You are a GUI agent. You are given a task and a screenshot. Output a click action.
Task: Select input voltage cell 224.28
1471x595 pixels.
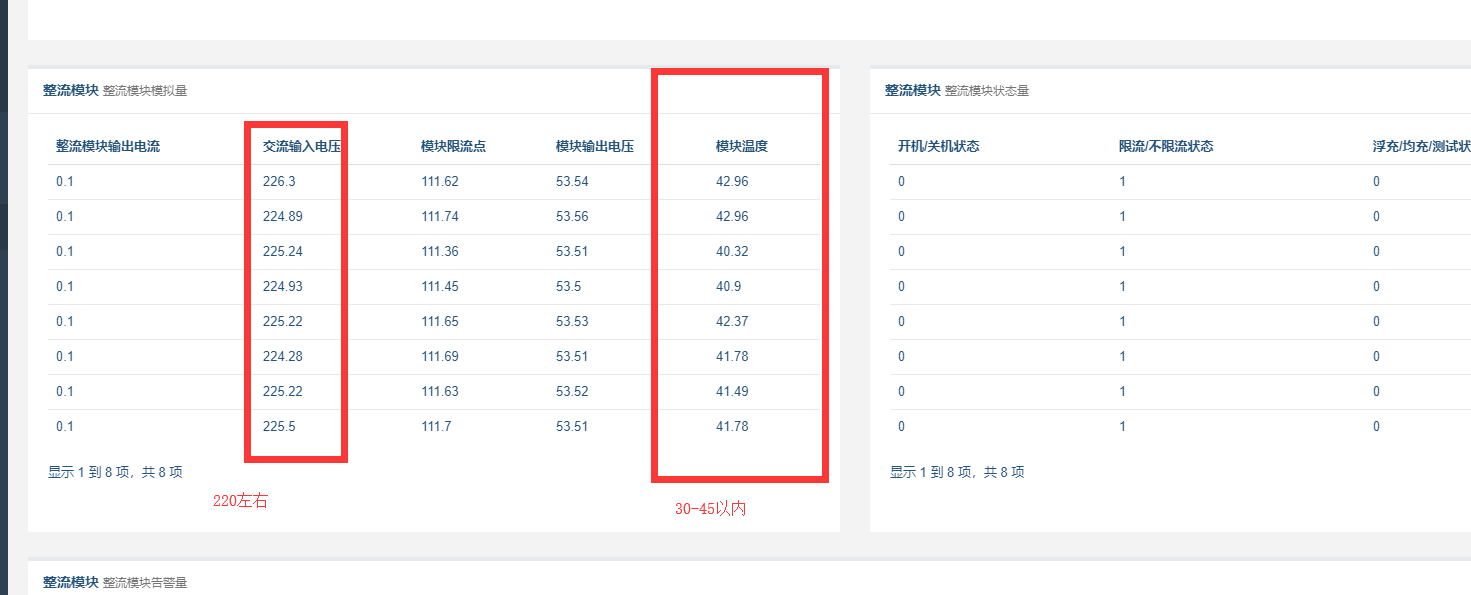point(283,356)
